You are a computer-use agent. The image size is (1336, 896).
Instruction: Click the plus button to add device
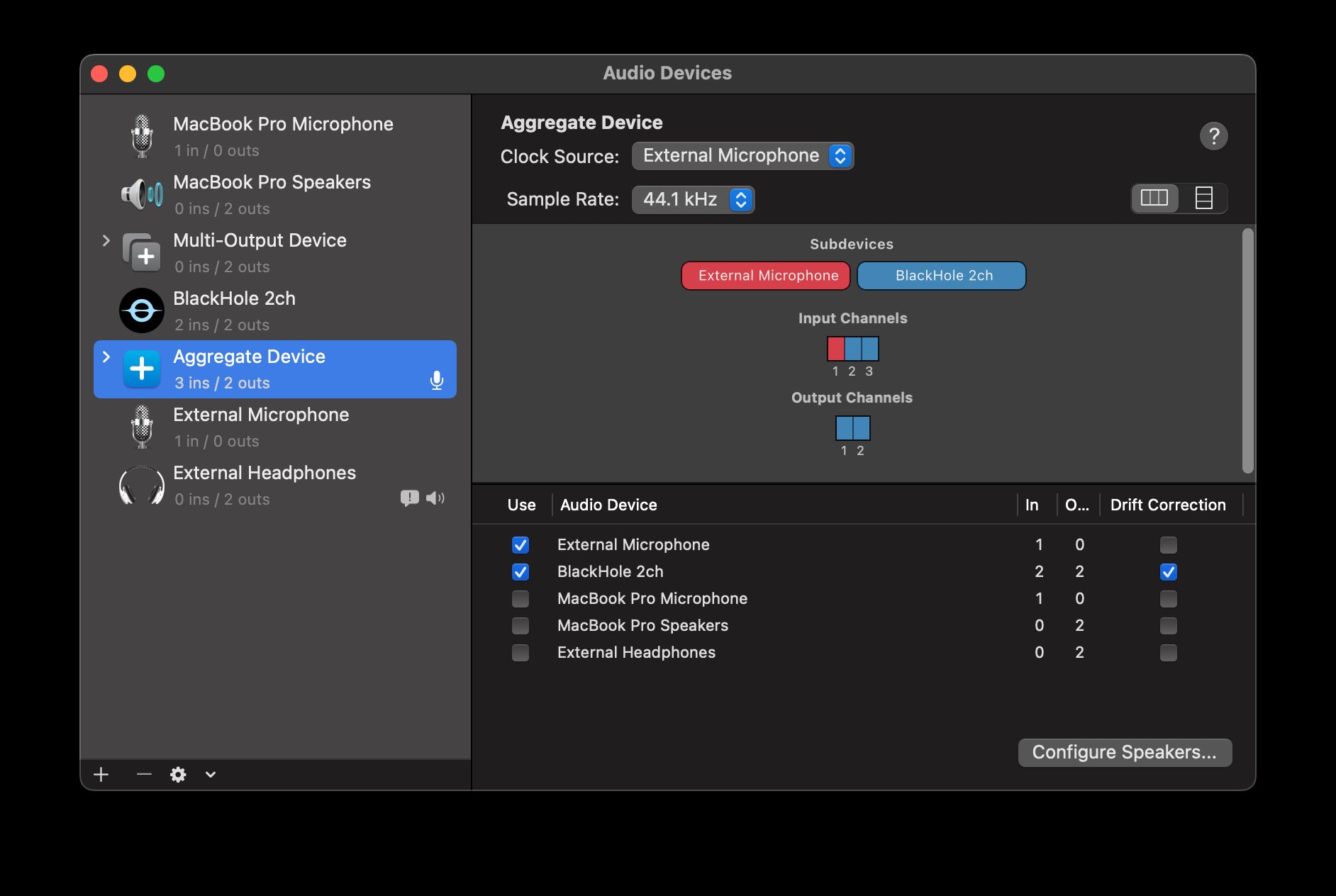coord(101,774)
